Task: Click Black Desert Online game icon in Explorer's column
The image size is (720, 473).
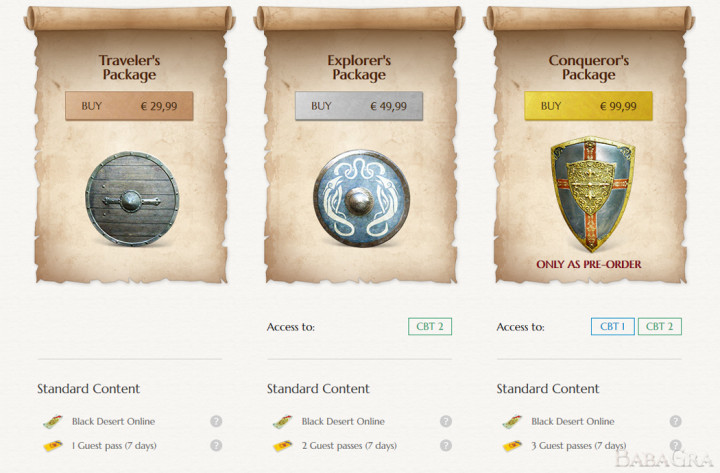Action: click(x=282, y=422)
